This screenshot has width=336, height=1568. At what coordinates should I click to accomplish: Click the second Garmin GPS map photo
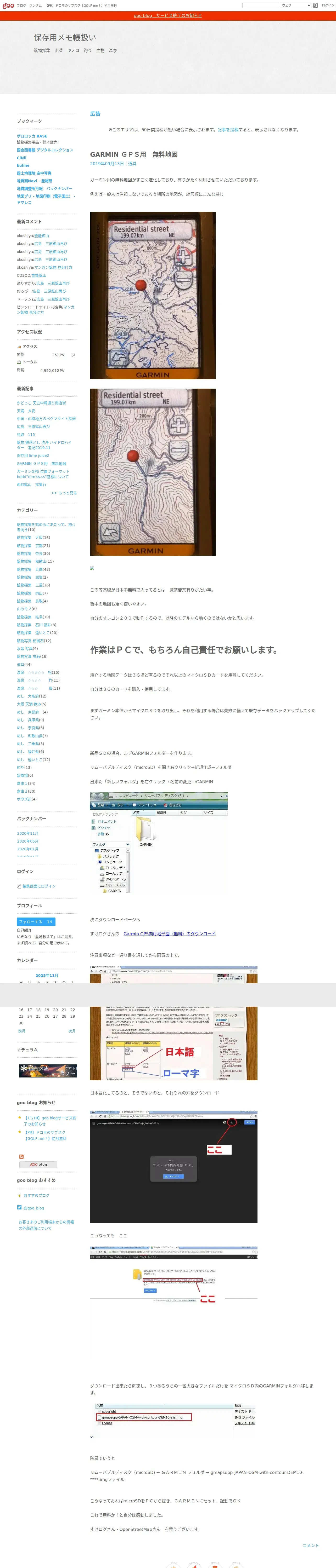coord(153,472)
